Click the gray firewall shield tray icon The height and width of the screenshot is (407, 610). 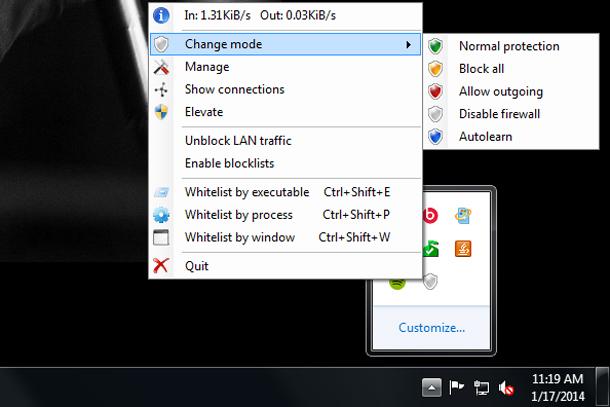430,282
